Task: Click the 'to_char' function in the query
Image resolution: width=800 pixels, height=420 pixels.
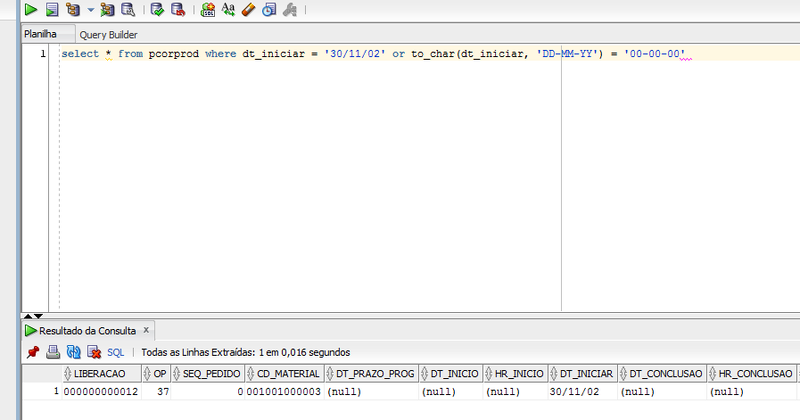Action: pyautogui.click(x=433, y=54)
